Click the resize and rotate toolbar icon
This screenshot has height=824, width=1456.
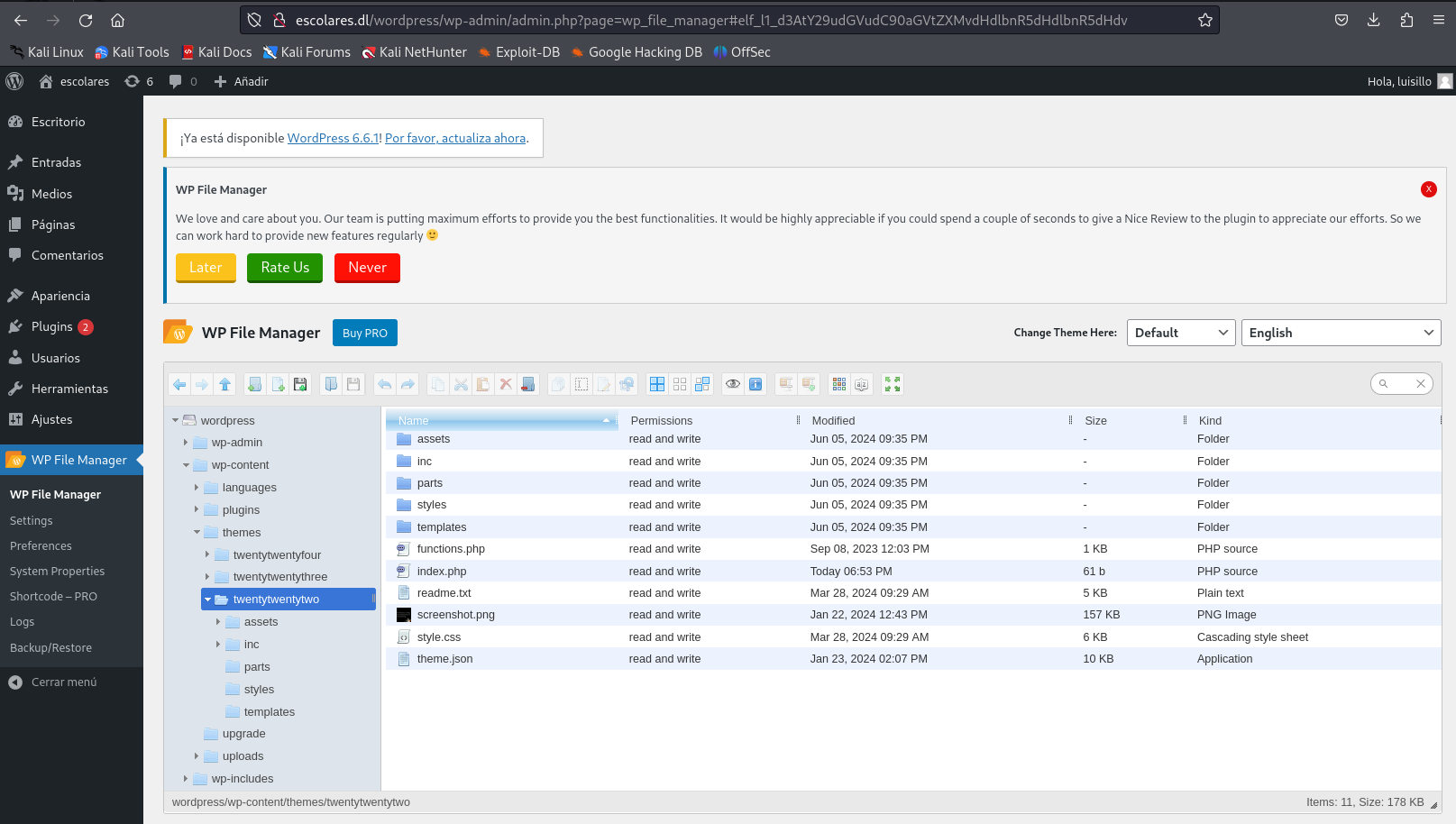(x=627, y=384)
